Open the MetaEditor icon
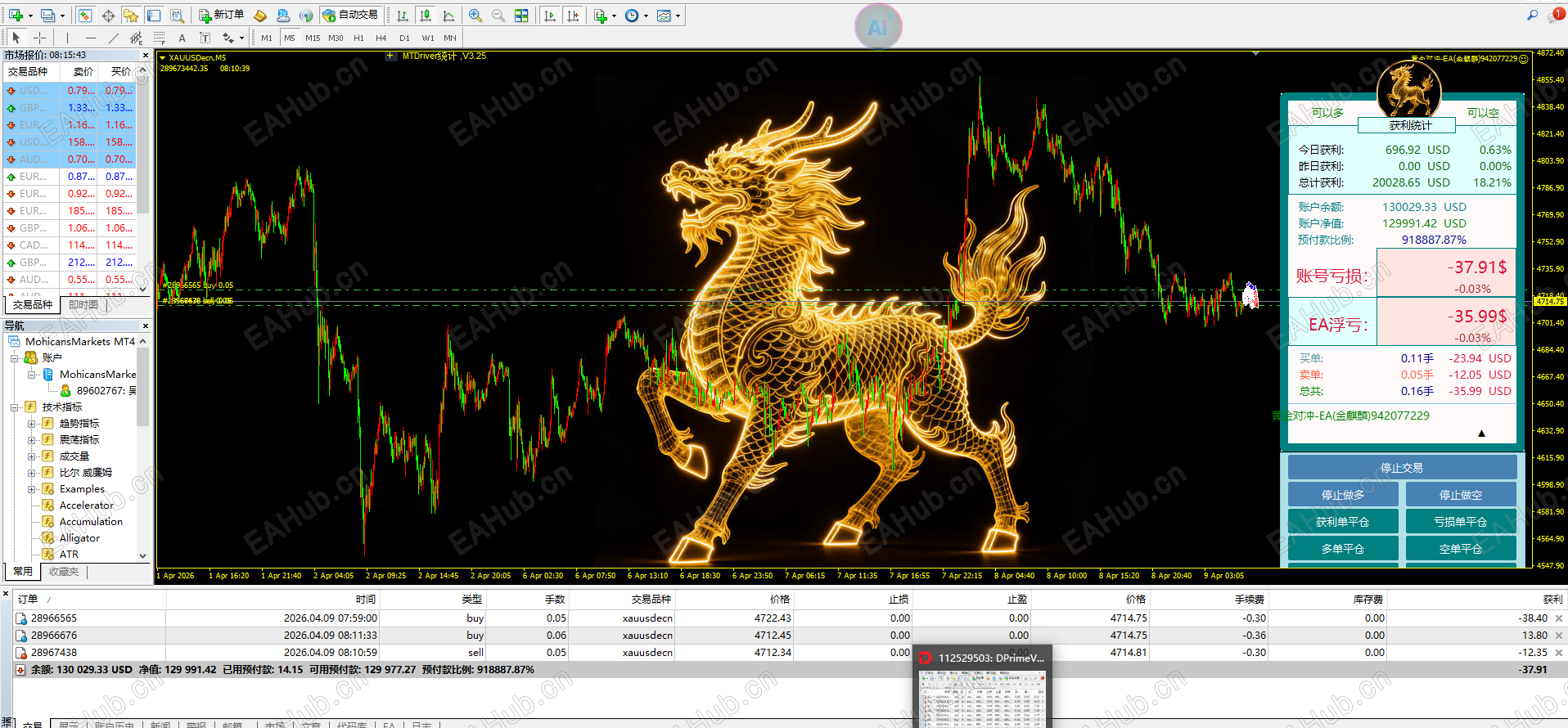1568x728 pixels. (x=260, y=16)
